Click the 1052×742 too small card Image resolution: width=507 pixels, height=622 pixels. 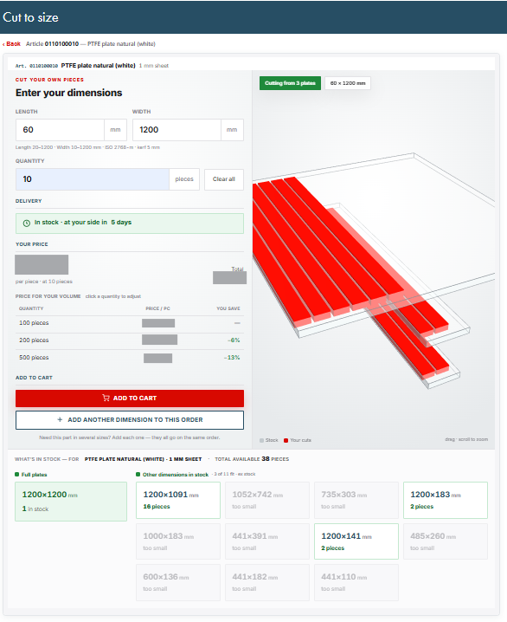coord(267,500)
